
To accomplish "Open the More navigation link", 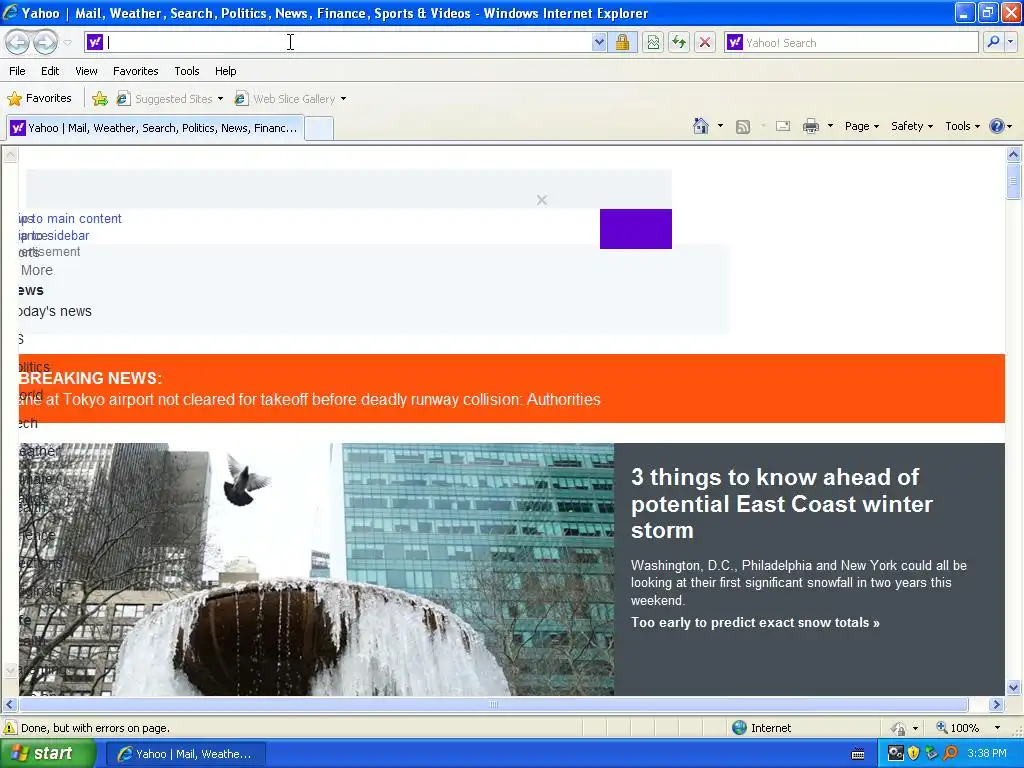I will click(37, 270).
